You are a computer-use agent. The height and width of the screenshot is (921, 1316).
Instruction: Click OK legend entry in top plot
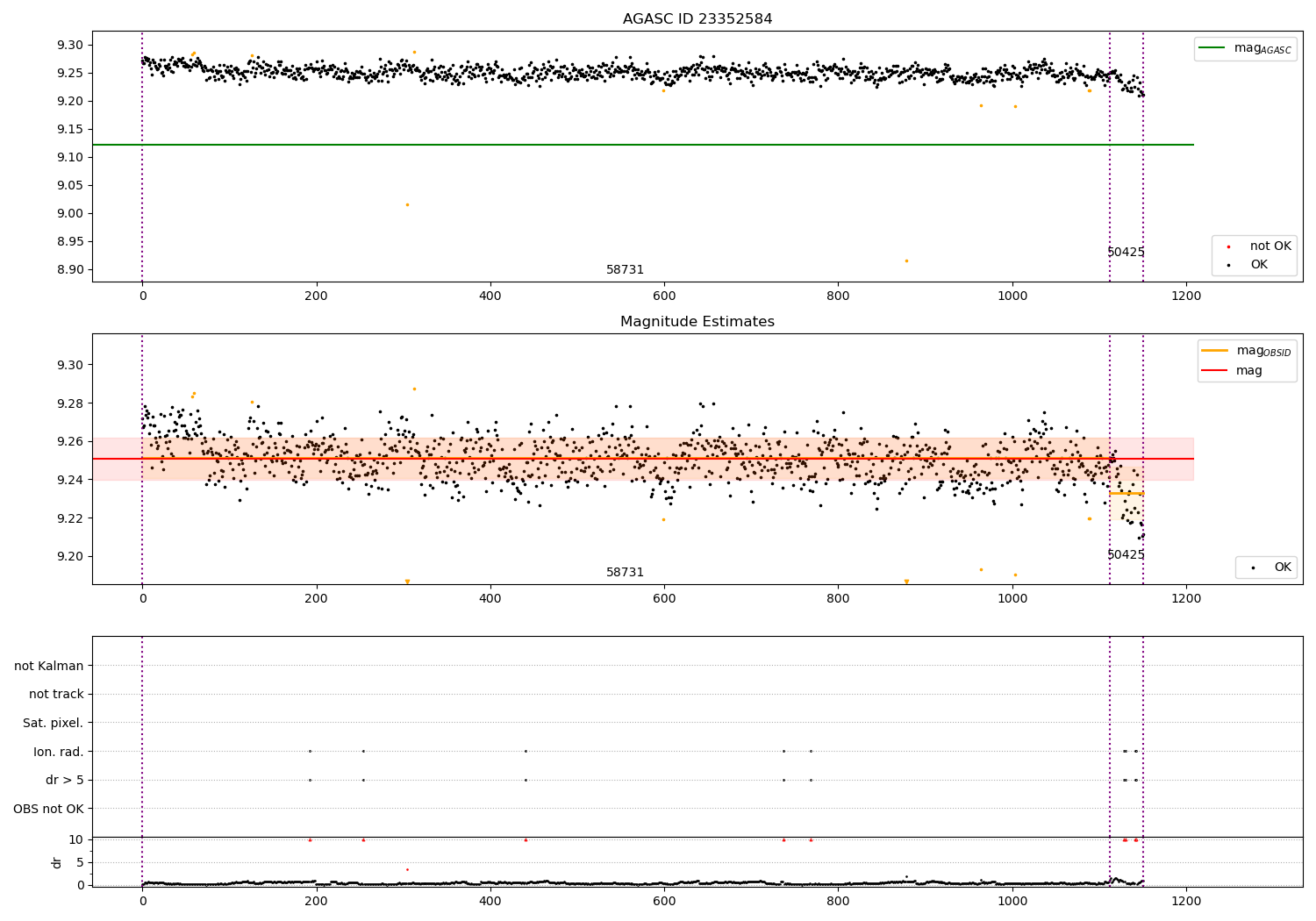tap(1249, 265)
